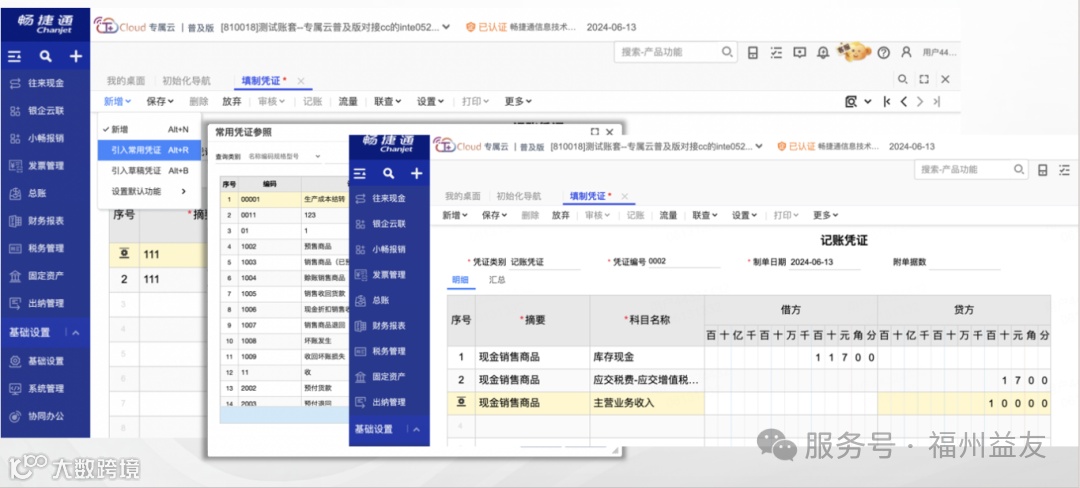Click 流量 in the front window toolbar
The image size is (1080, 488).
(x=668, y=215)
